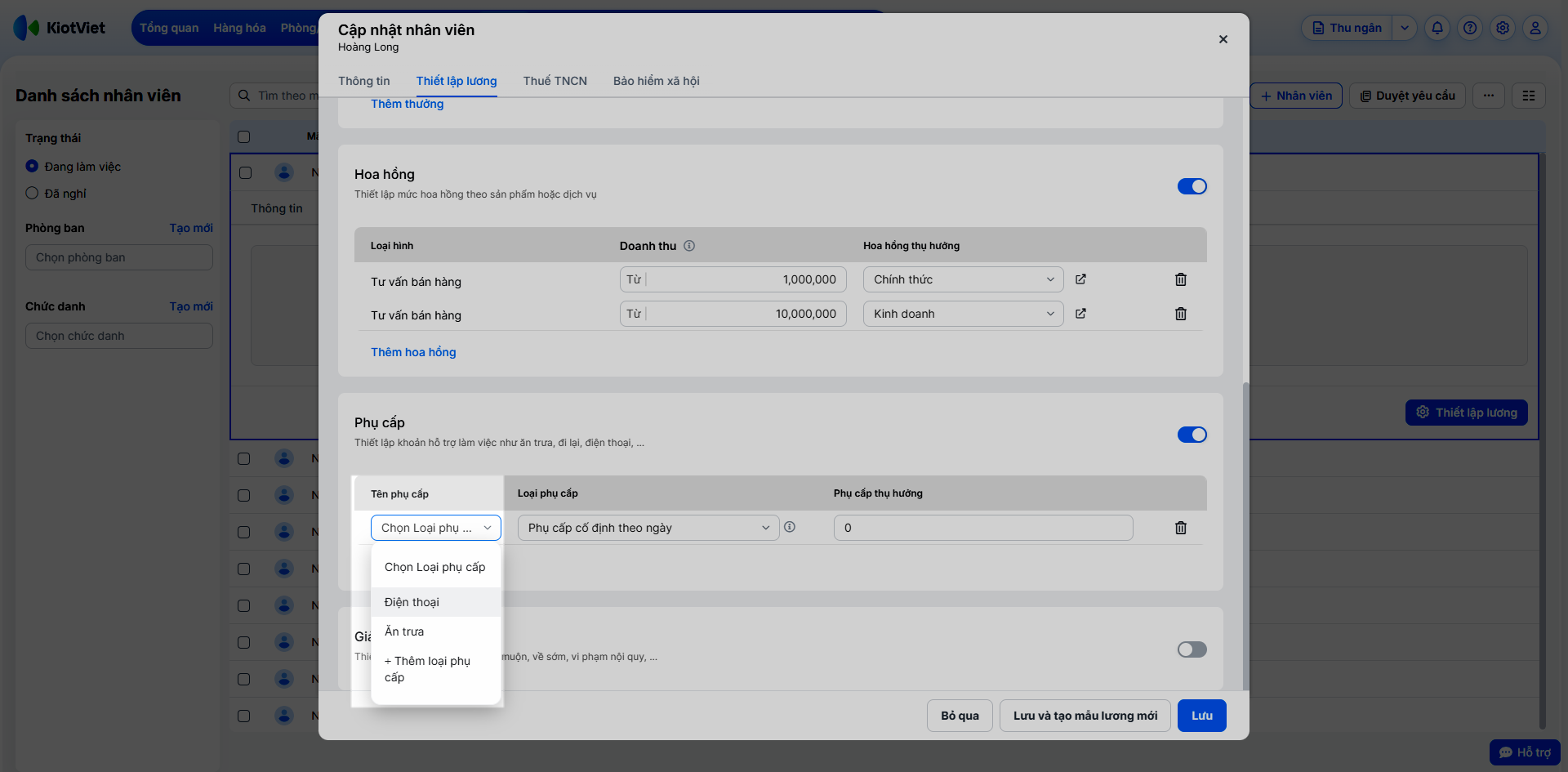Delete the 1,000,000 commission row
The width and height of the screenshot is (1568, 772).
(1180, 279)
